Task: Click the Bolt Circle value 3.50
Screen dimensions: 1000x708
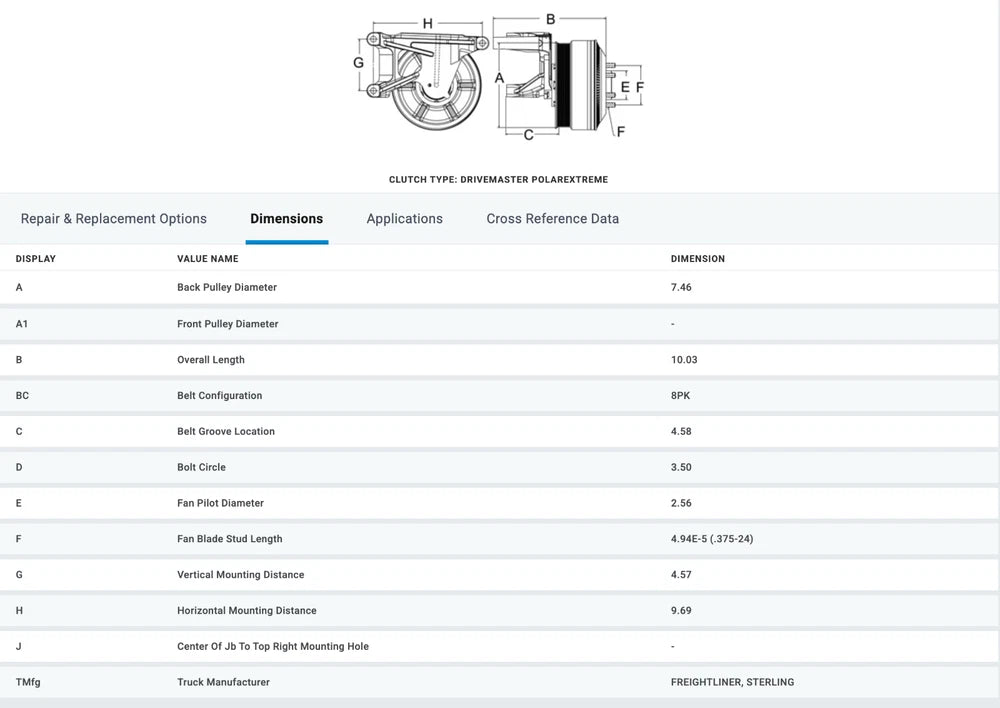Action: (x=681, y=468)
